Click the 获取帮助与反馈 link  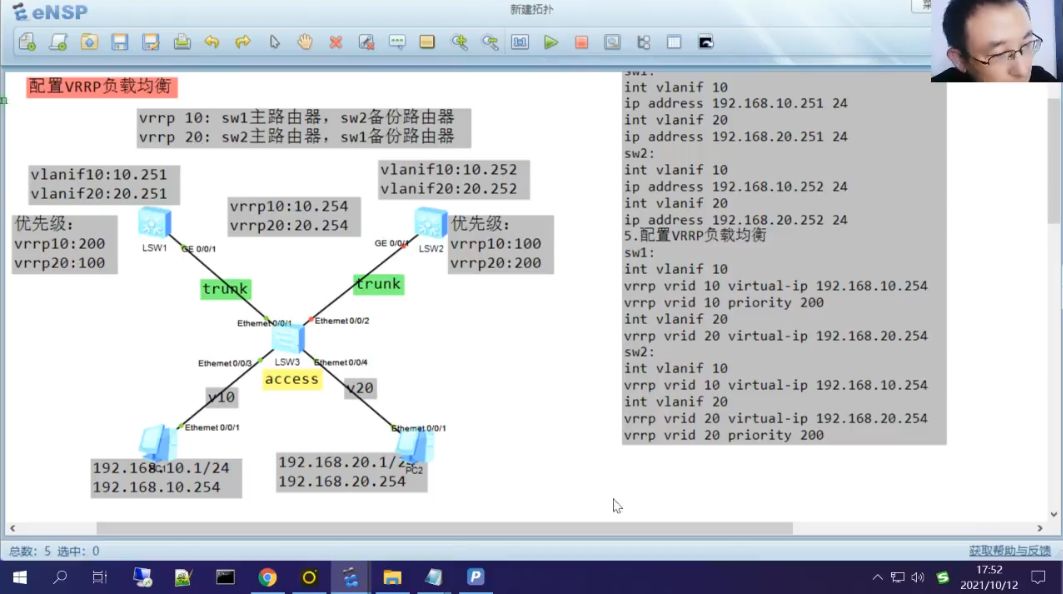(x=1009, y=551)
